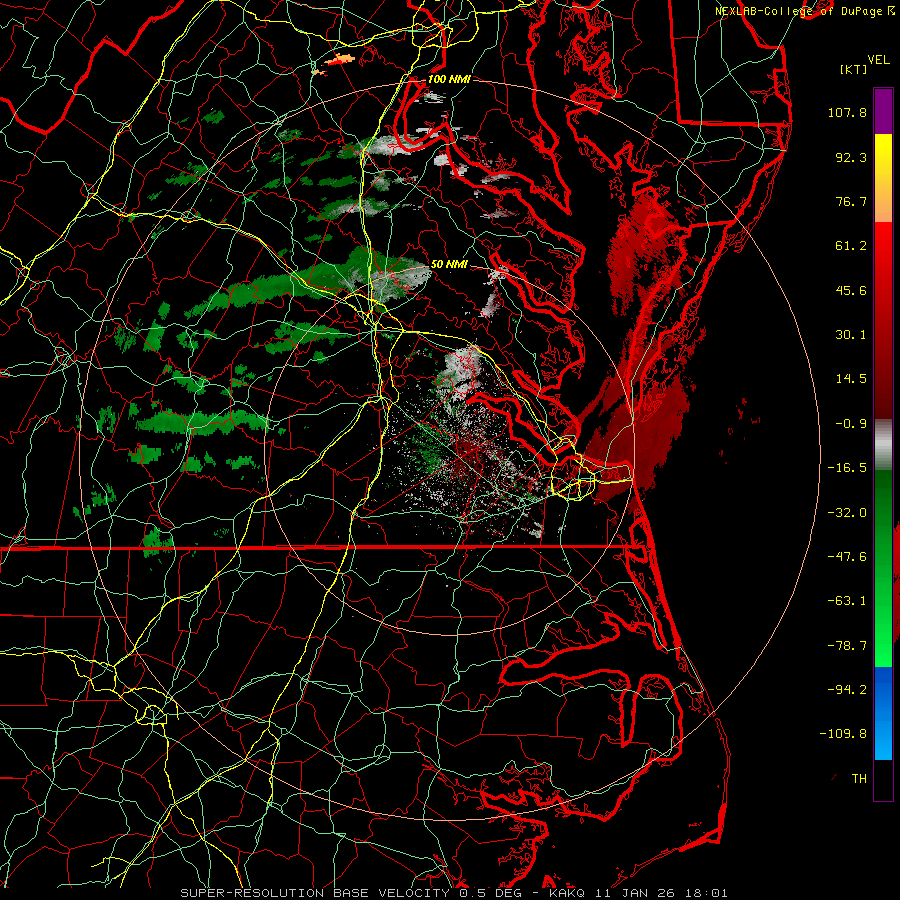Screen dimensions: 900x900
Task: Click the 30.1 velocity scale value
Action: tap(851, 335)
